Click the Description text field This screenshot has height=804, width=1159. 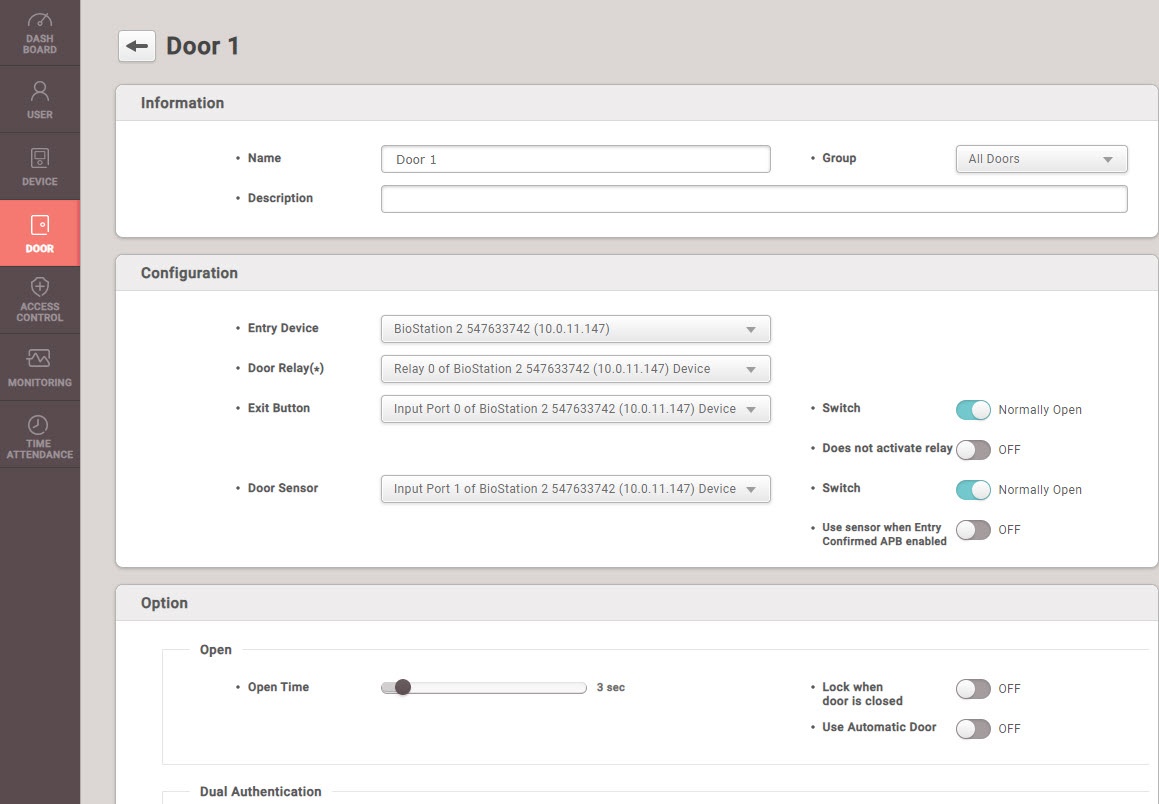click(753, 199)
